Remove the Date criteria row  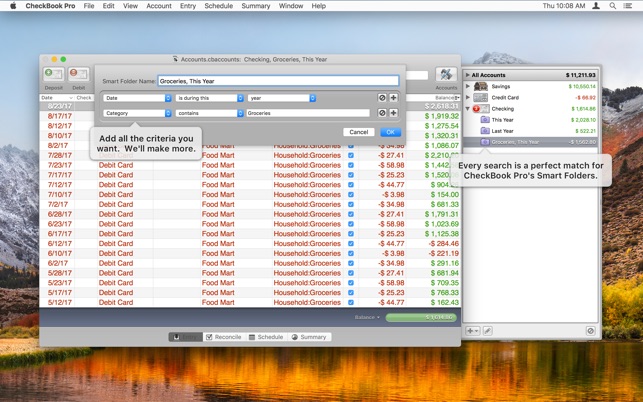[x=382, y=98]
